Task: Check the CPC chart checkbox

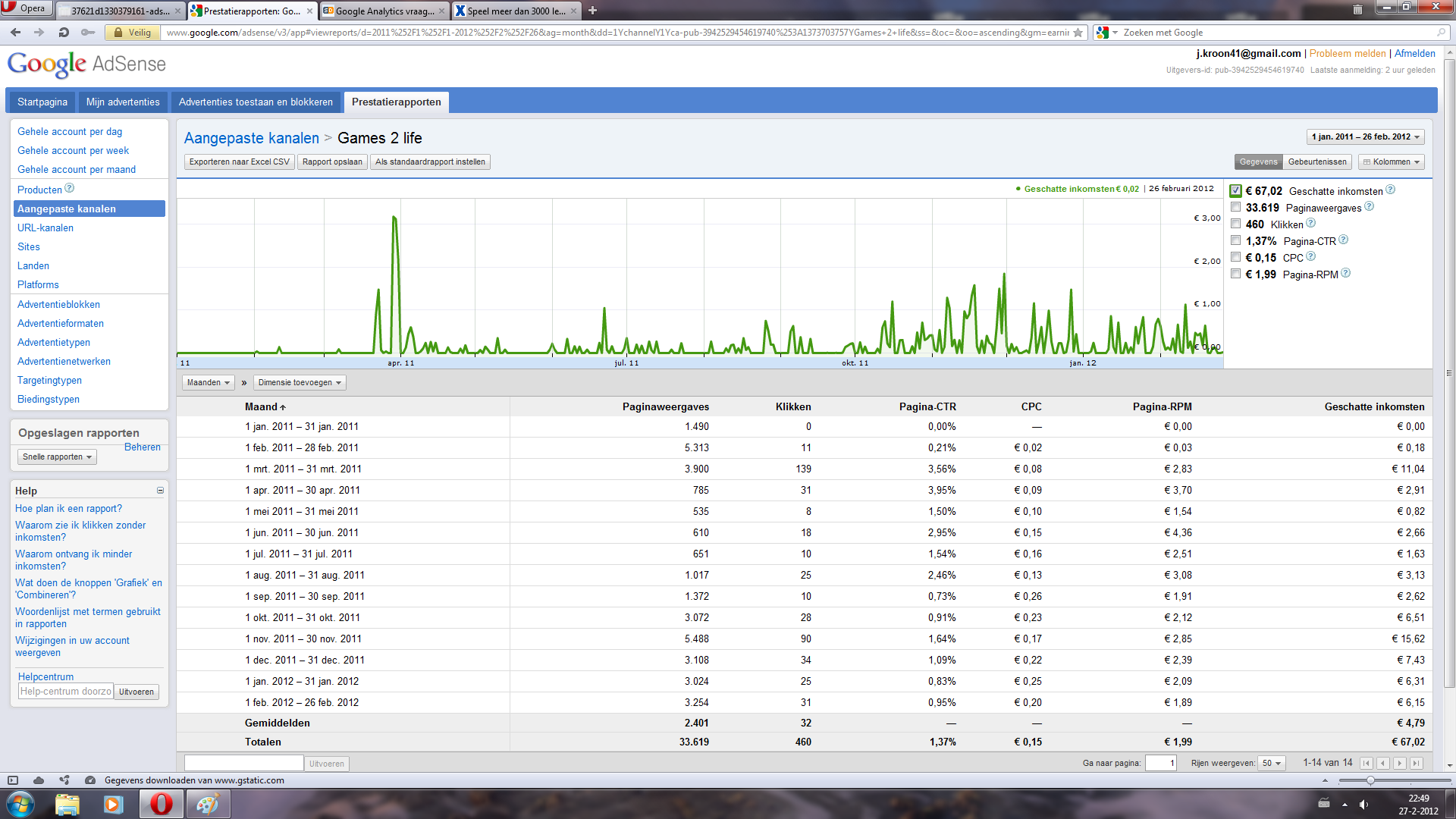Action: pos(1236,257)
